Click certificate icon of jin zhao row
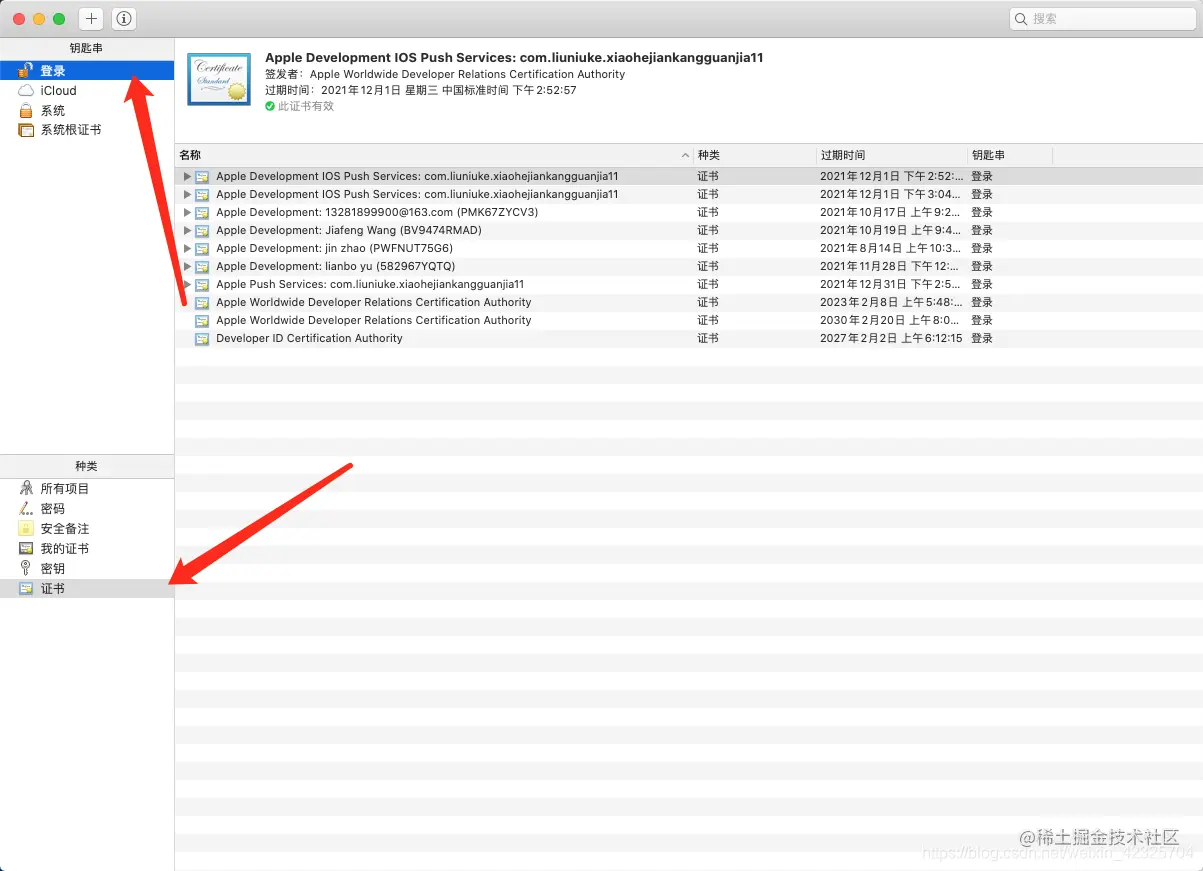 pyautogui.click(x=202, y=248)
